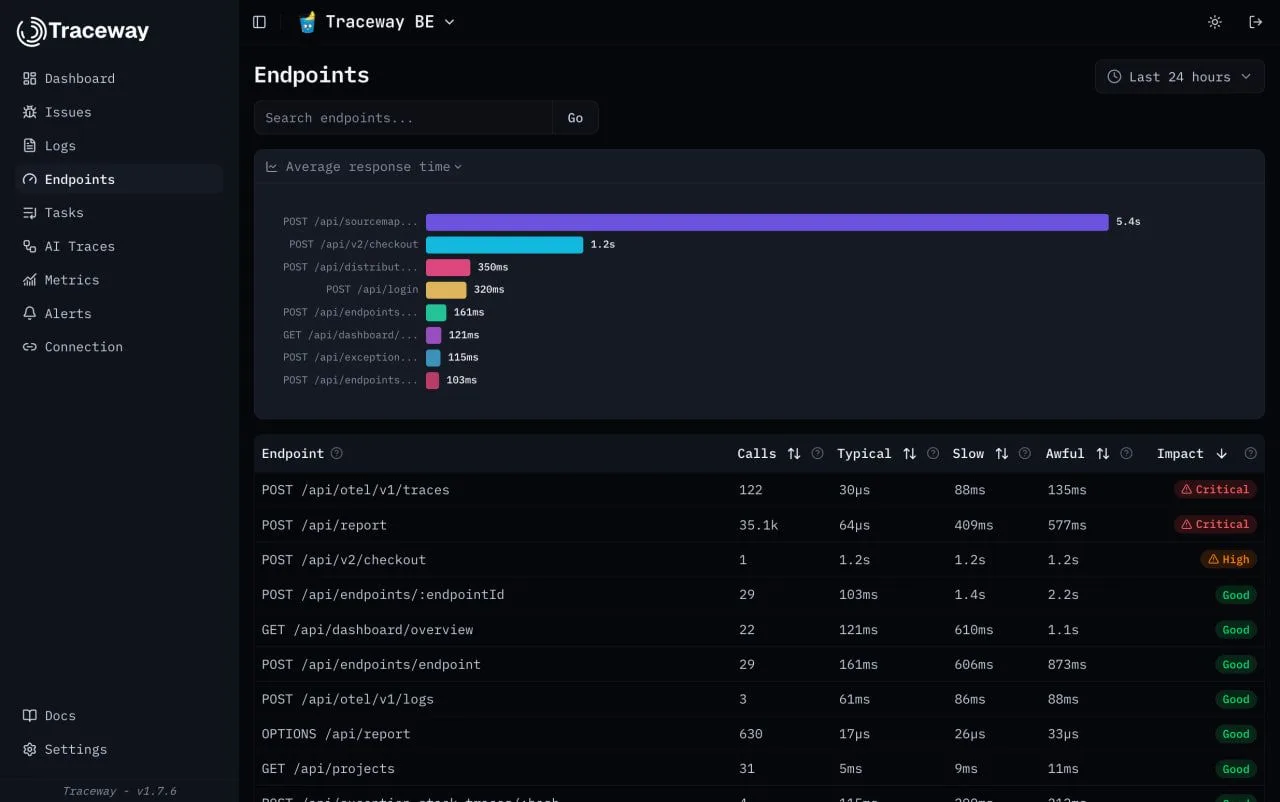Sort by Awful column arrows
Screen dimensions: 1280x802
(1102, 454)
